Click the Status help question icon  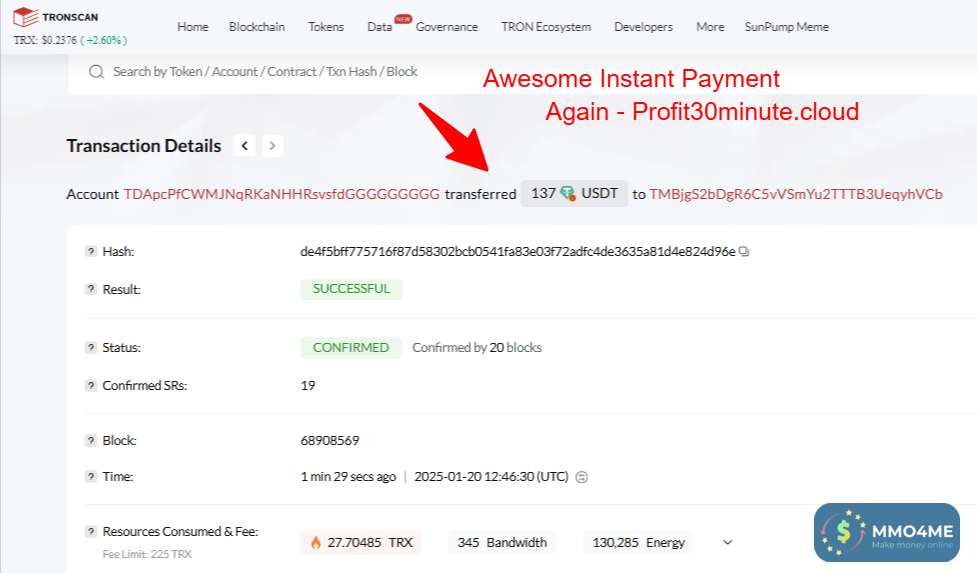pos(91,348)
